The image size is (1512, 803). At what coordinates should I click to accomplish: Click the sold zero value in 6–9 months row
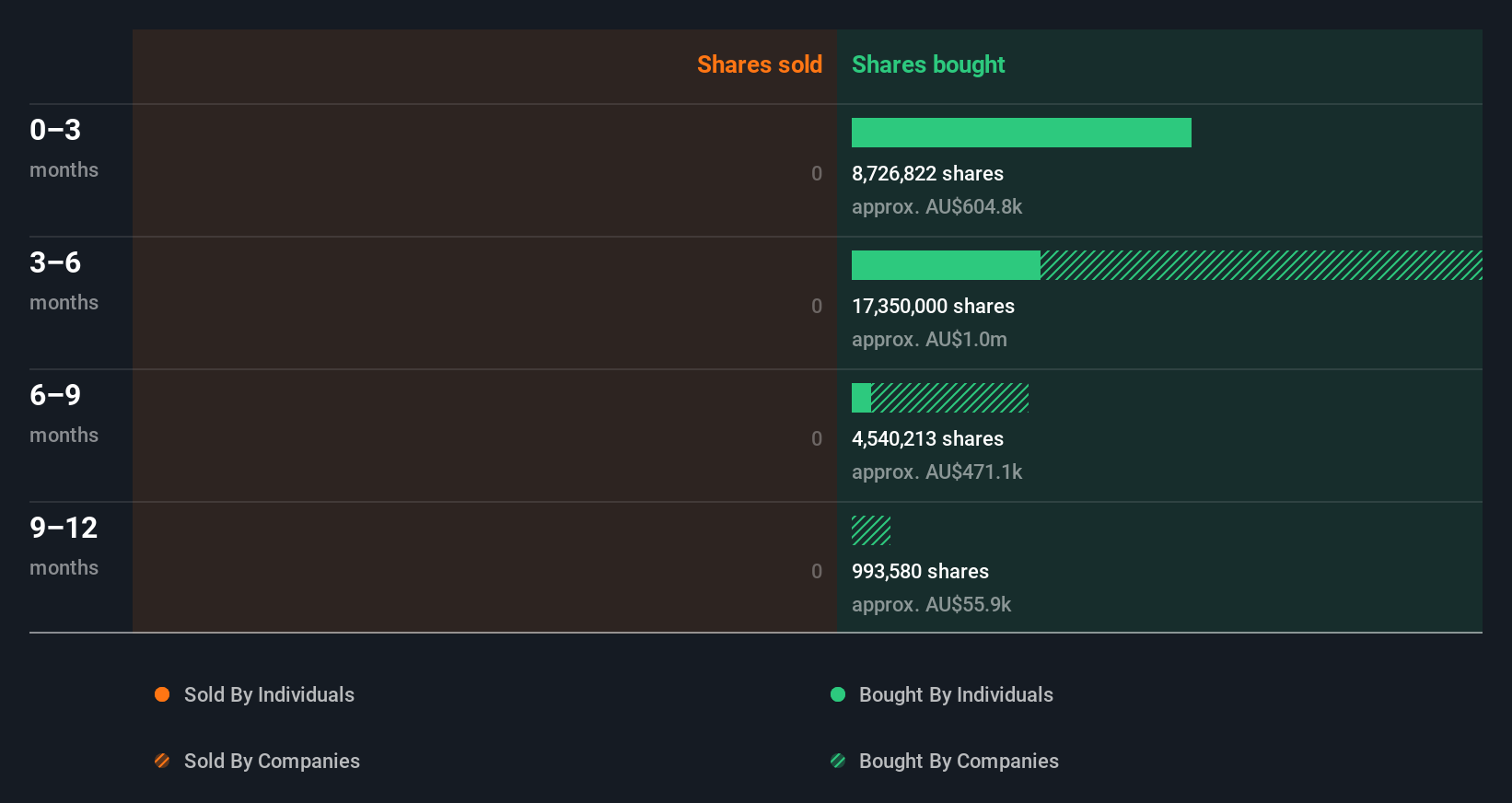coord(817,439)
